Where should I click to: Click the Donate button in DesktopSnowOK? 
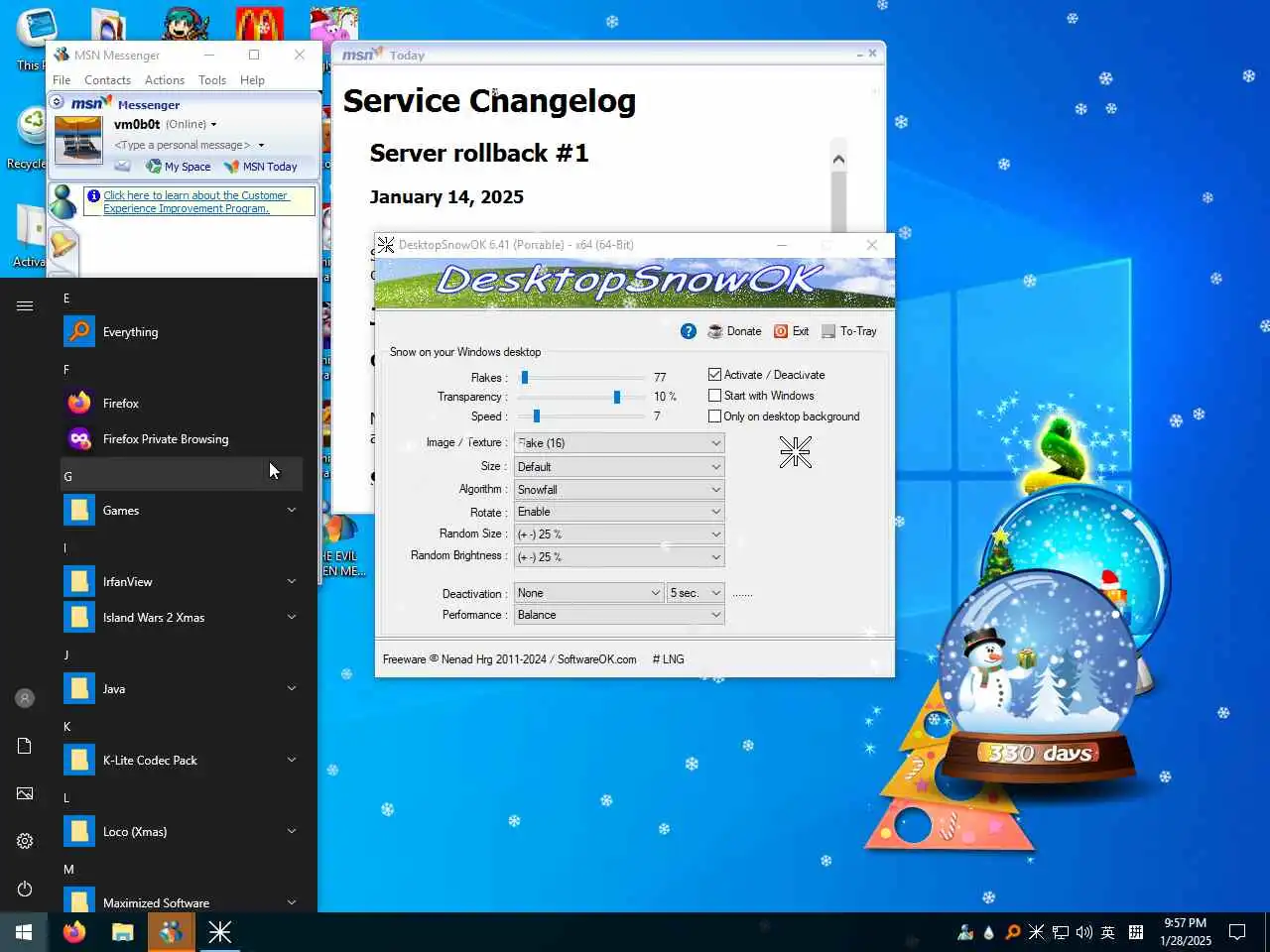pos(735,331)
